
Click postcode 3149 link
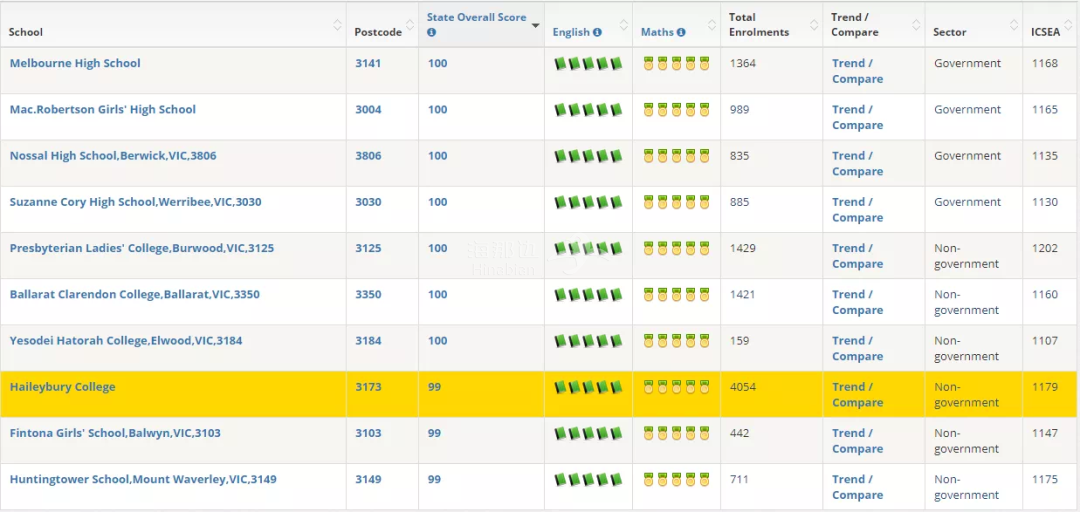[368, 479]
